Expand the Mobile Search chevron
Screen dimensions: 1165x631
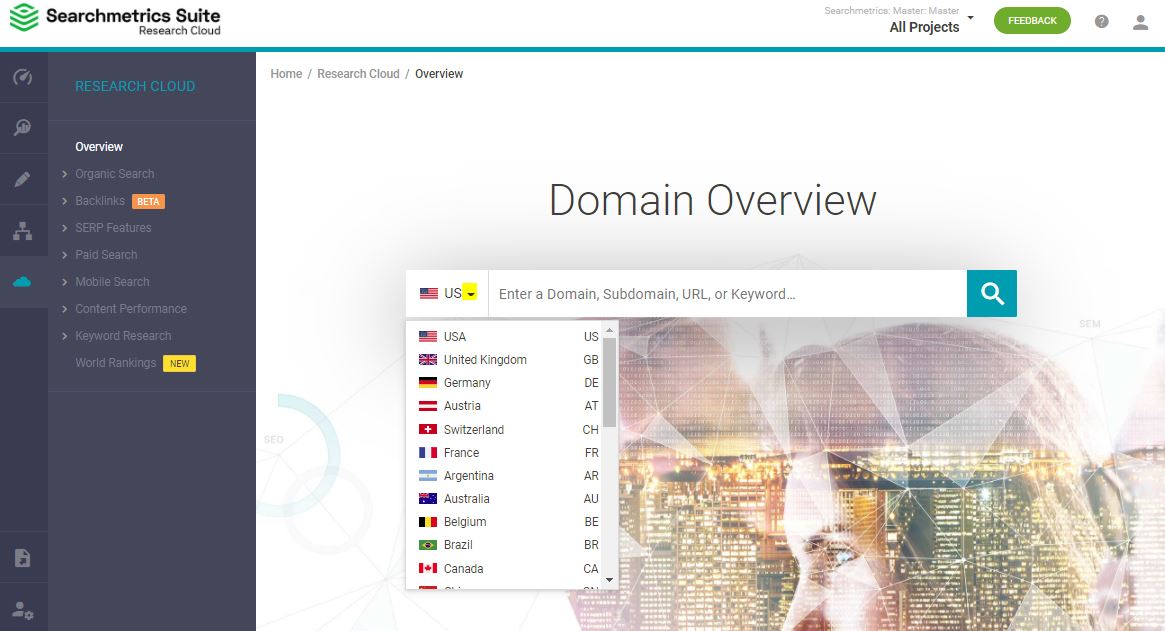pos(65,282)
